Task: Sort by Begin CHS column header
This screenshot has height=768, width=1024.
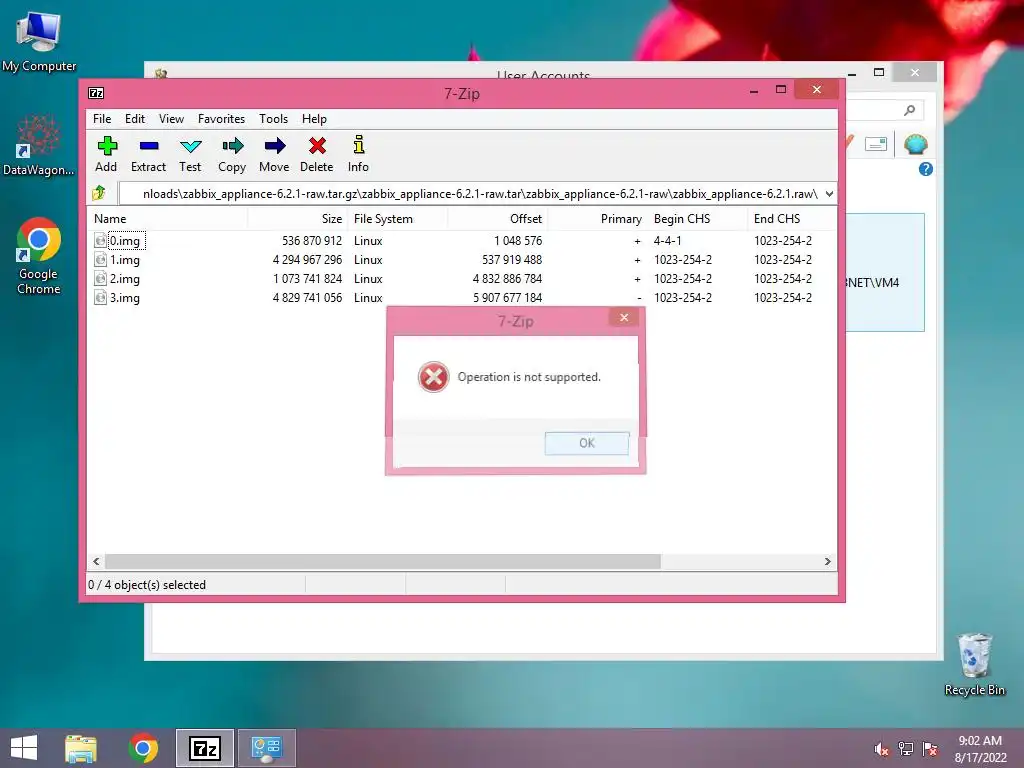Action: (697, 219)
